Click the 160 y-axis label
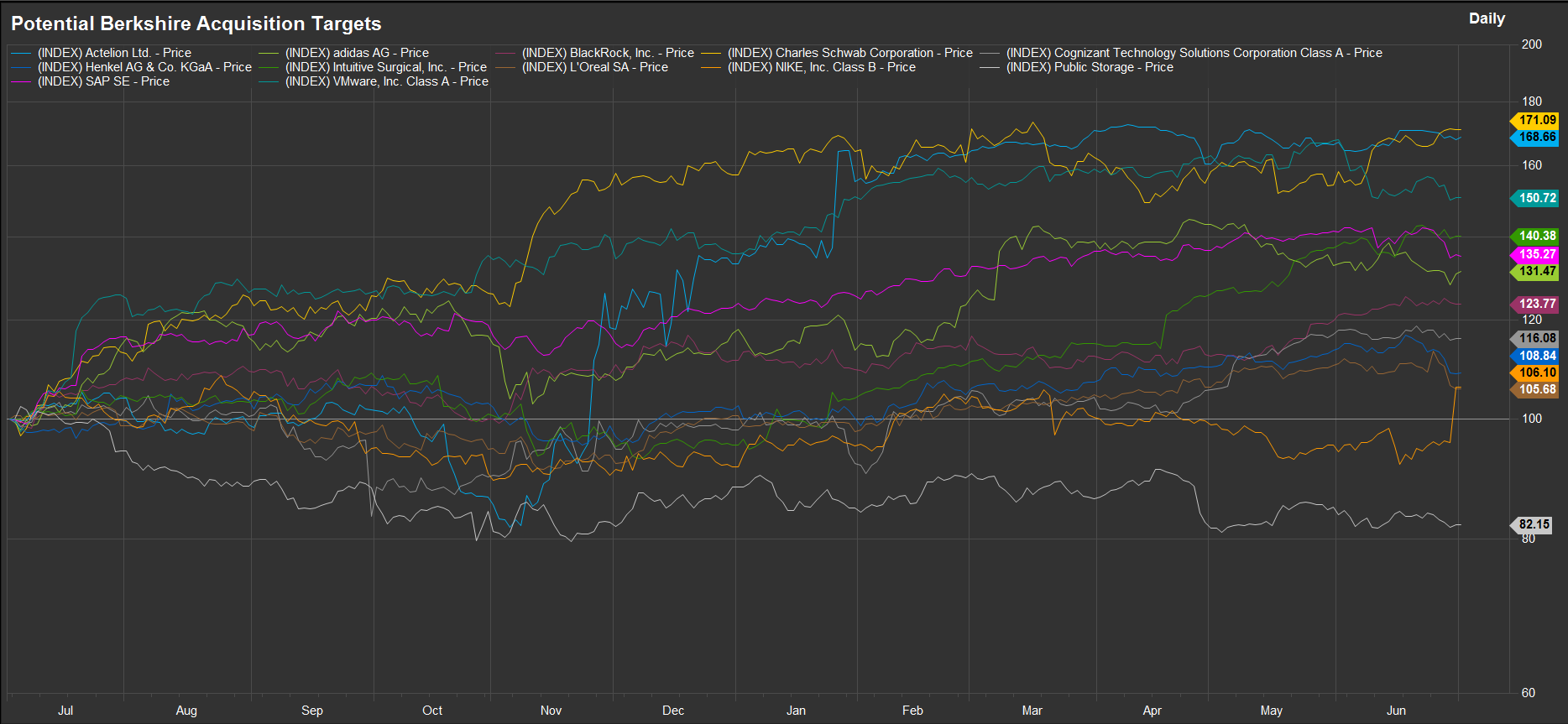 click(1532, 165)
